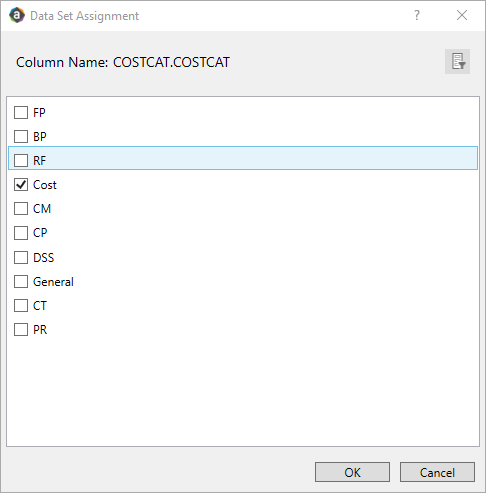
Task: Click the filter list icon beside column name
Action: (457, 62)
